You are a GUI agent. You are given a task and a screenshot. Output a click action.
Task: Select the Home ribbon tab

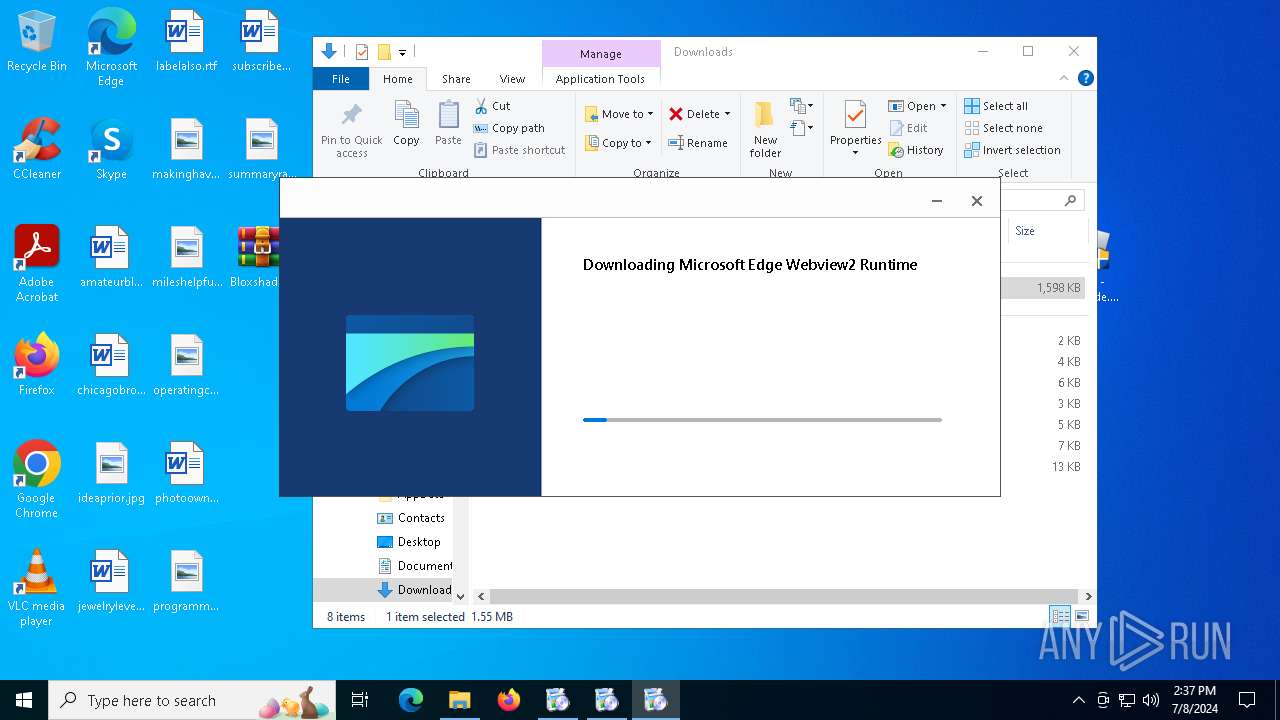point(397,79)
